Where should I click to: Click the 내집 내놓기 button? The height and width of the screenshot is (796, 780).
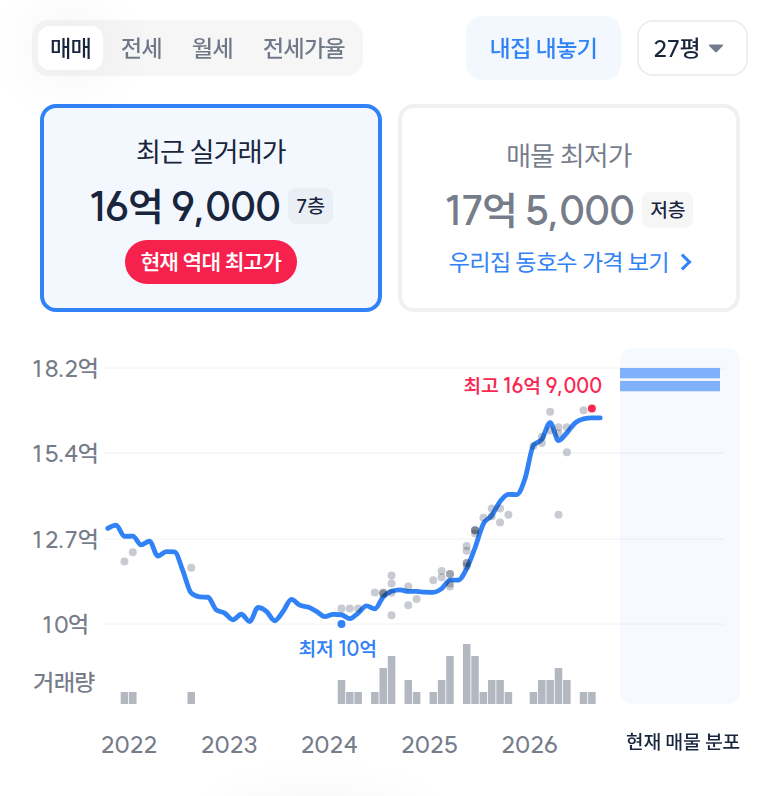pos(543,48)
